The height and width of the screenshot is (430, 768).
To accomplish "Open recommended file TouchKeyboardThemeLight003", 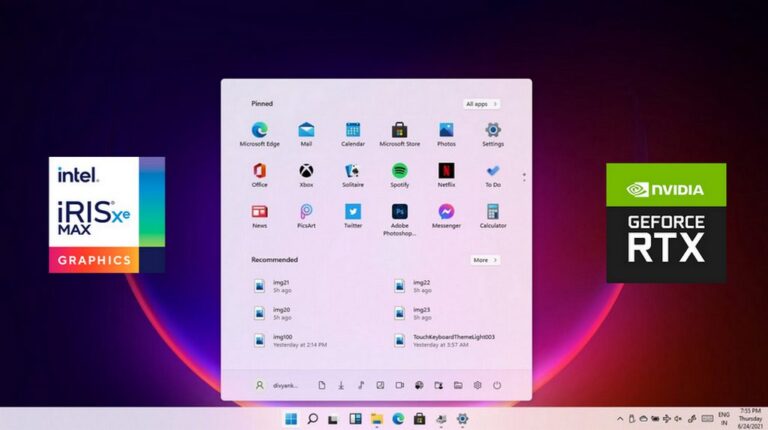I will coord(444,340).
